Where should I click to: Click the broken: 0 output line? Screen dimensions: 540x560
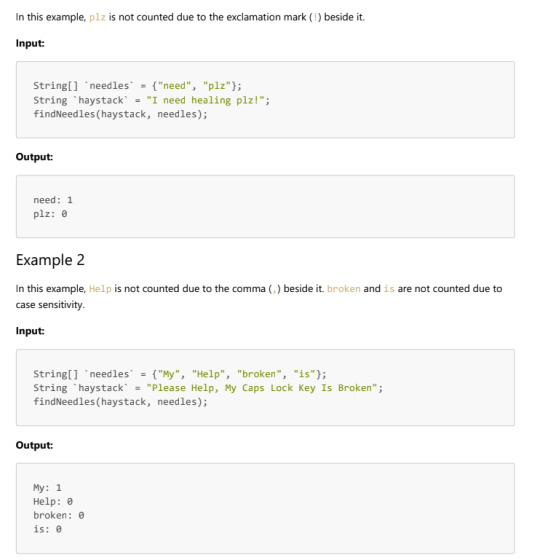(x=59, y=515)
